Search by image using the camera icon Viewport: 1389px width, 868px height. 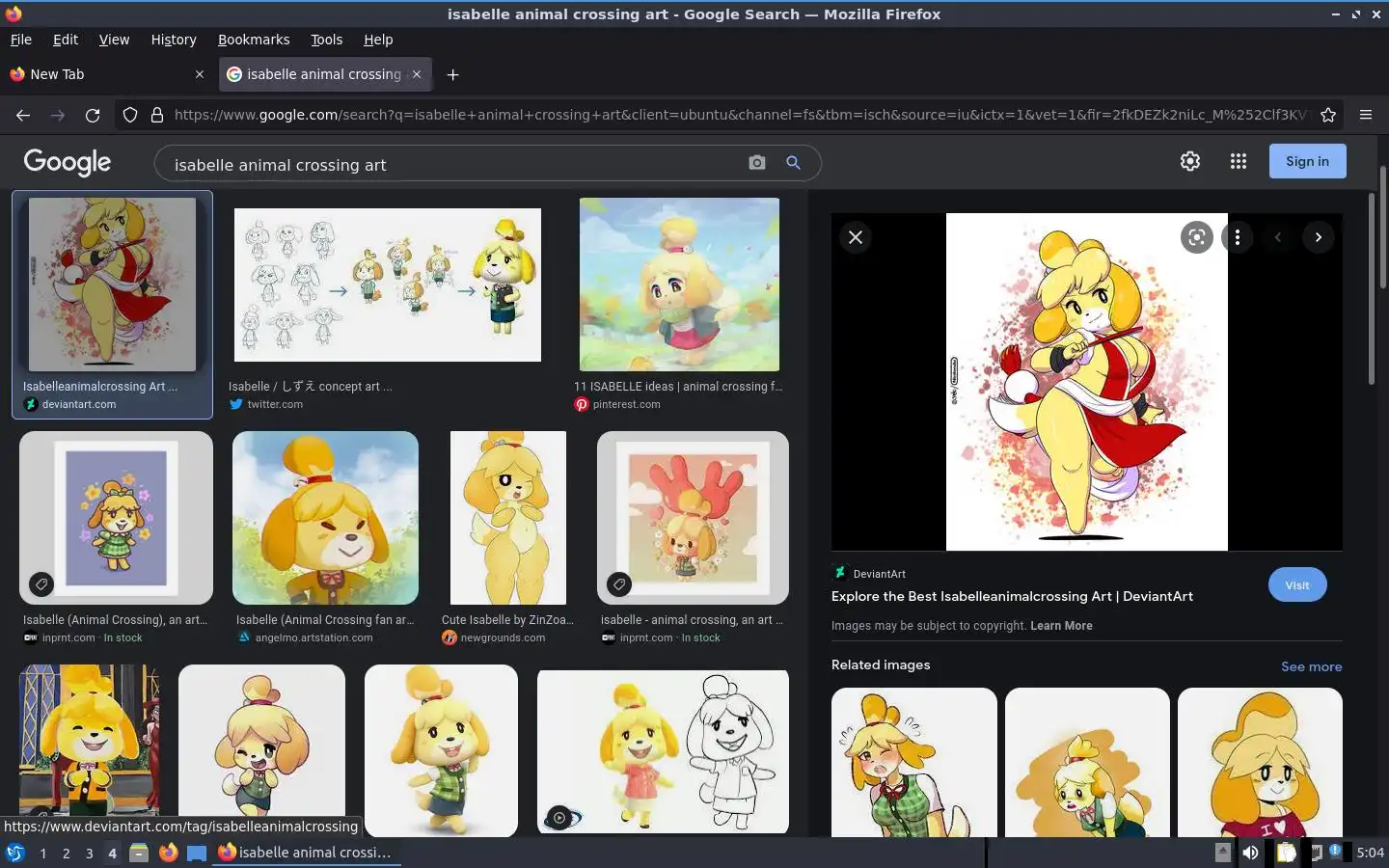(757, 163)
